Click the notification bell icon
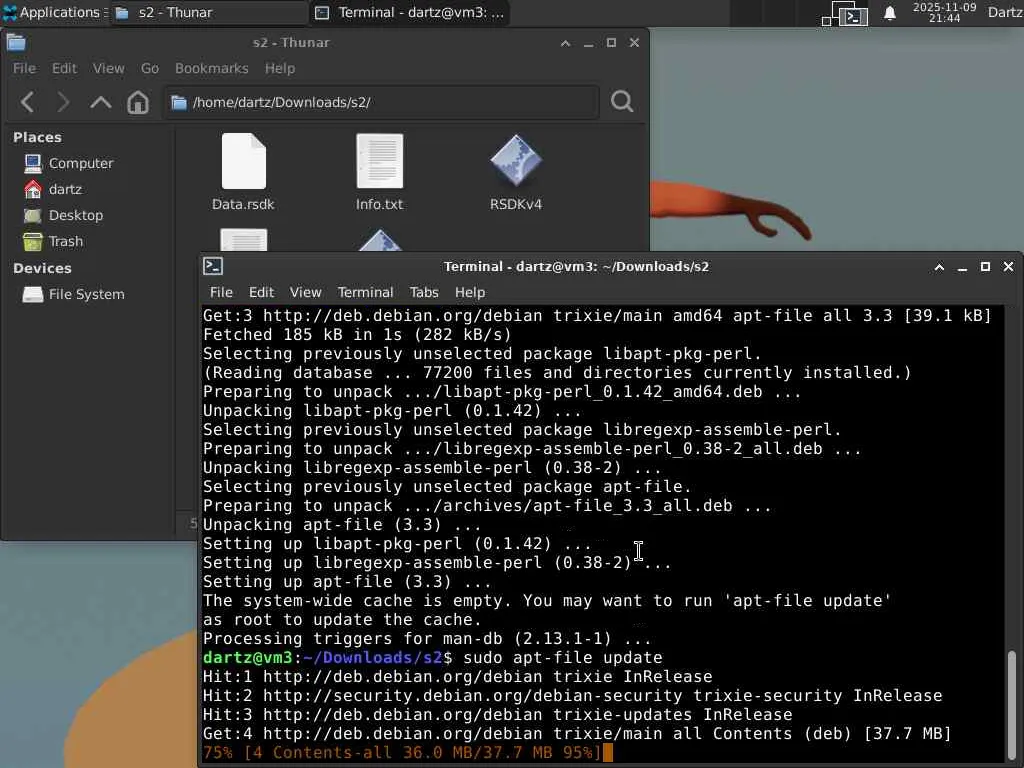1024x768 pixels. pos(889,13)
